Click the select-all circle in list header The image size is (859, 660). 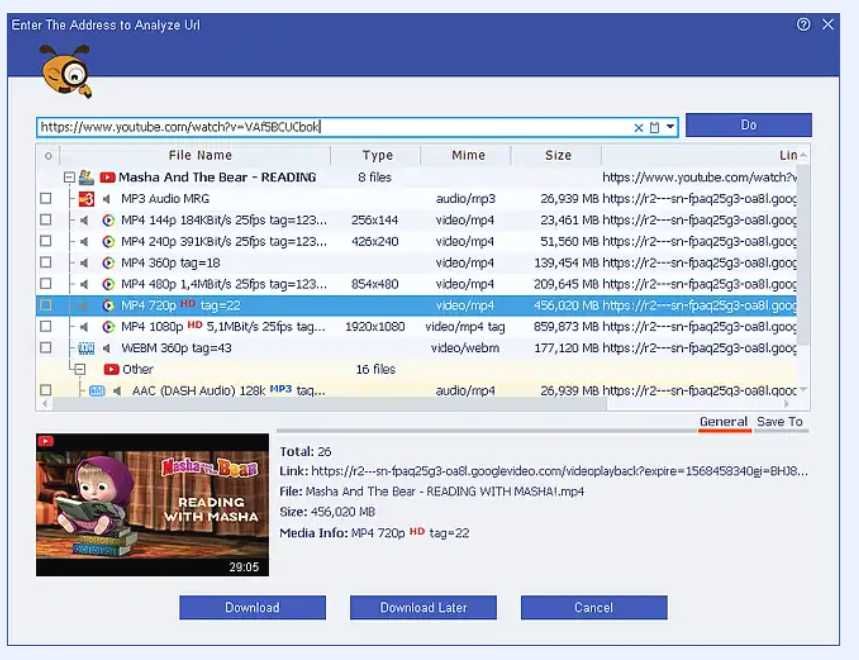(48, 157)
